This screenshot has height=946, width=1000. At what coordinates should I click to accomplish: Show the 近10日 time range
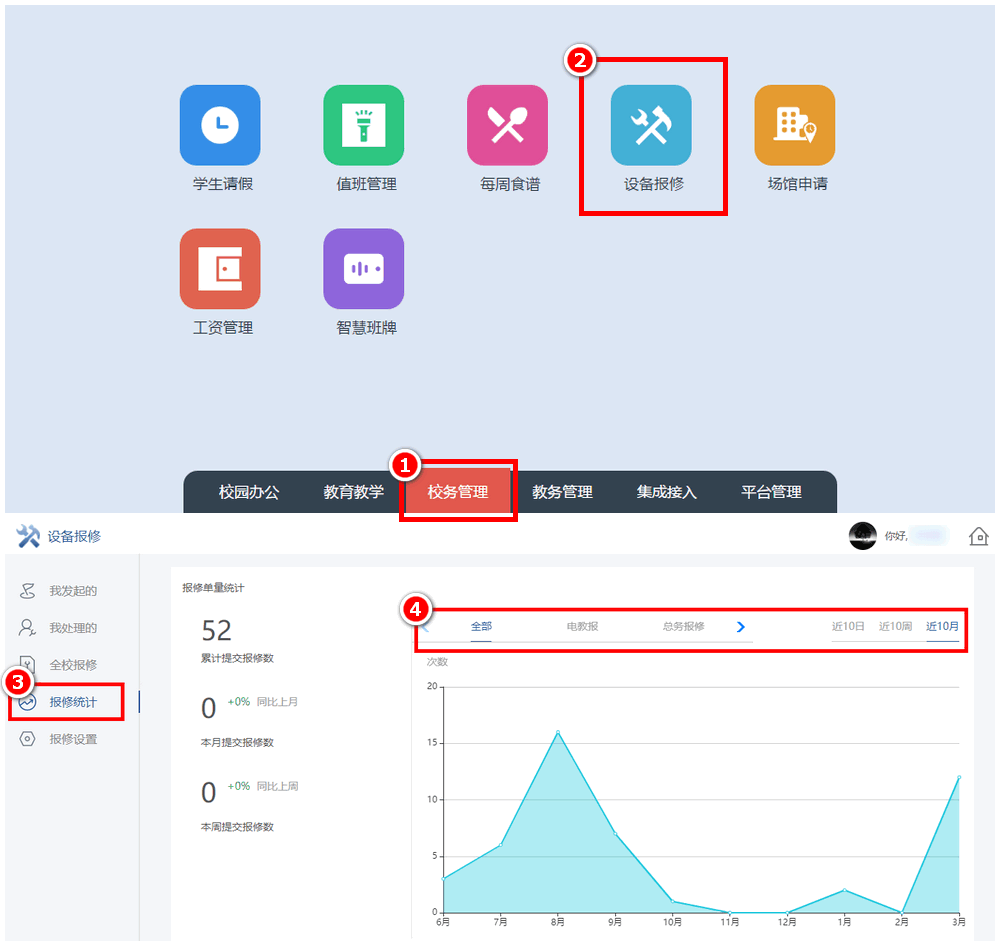(x=848, y=627)
